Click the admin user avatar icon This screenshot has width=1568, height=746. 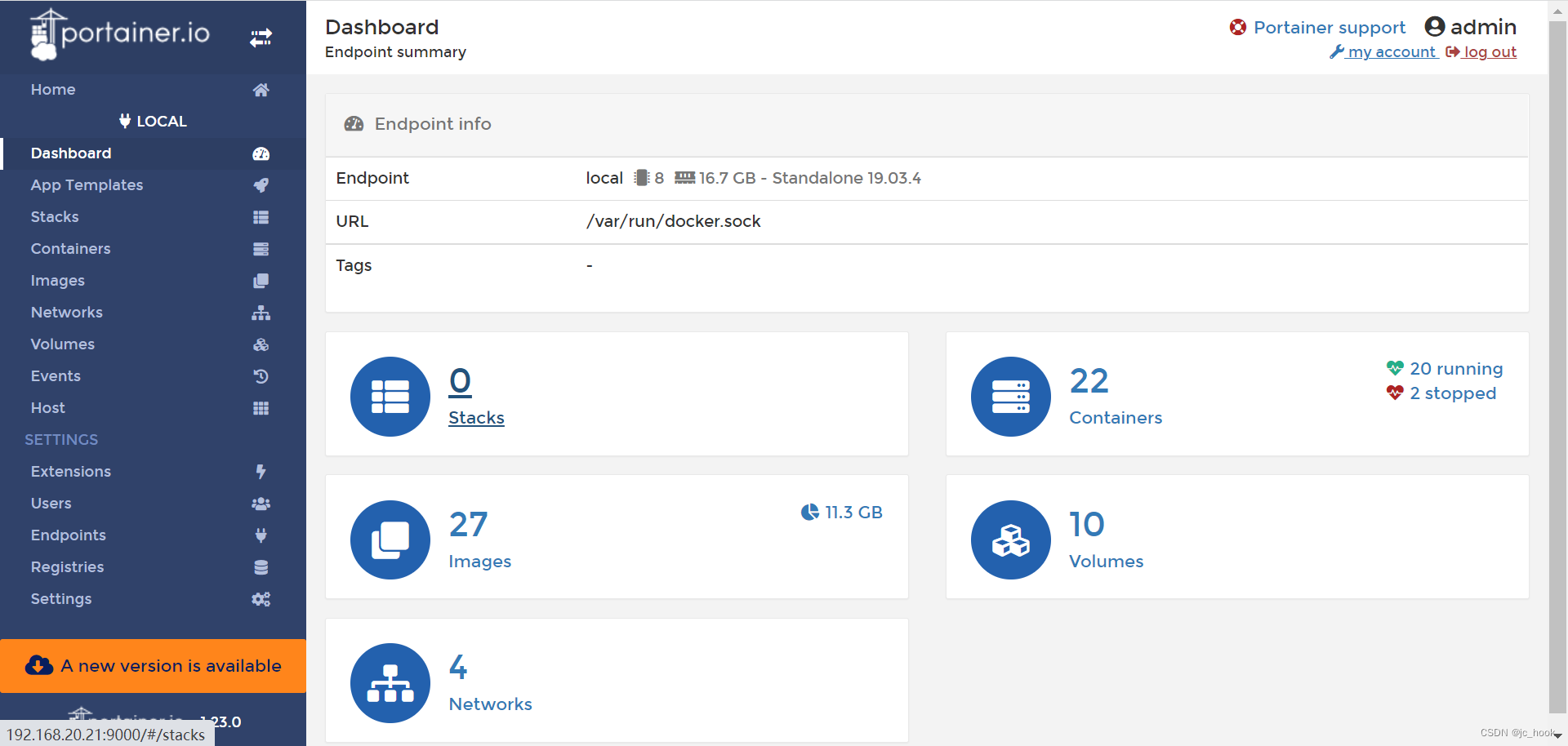[1435, 27]
